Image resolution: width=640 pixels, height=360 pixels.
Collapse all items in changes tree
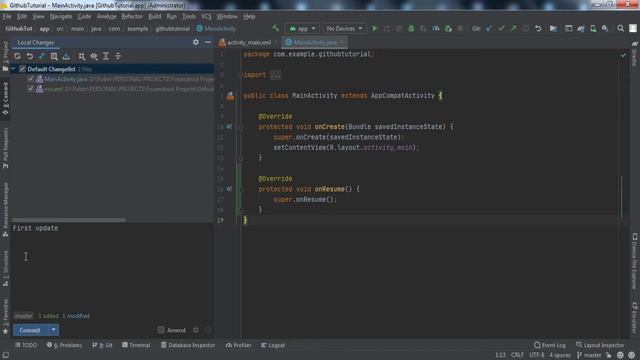(118, 56)
